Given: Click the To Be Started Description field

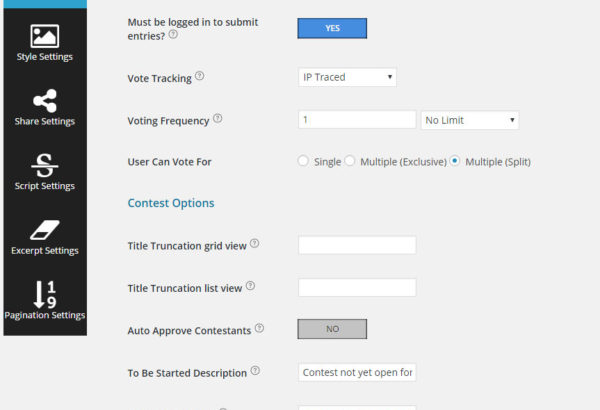Looking at the screenshot, I should [357, 372].
